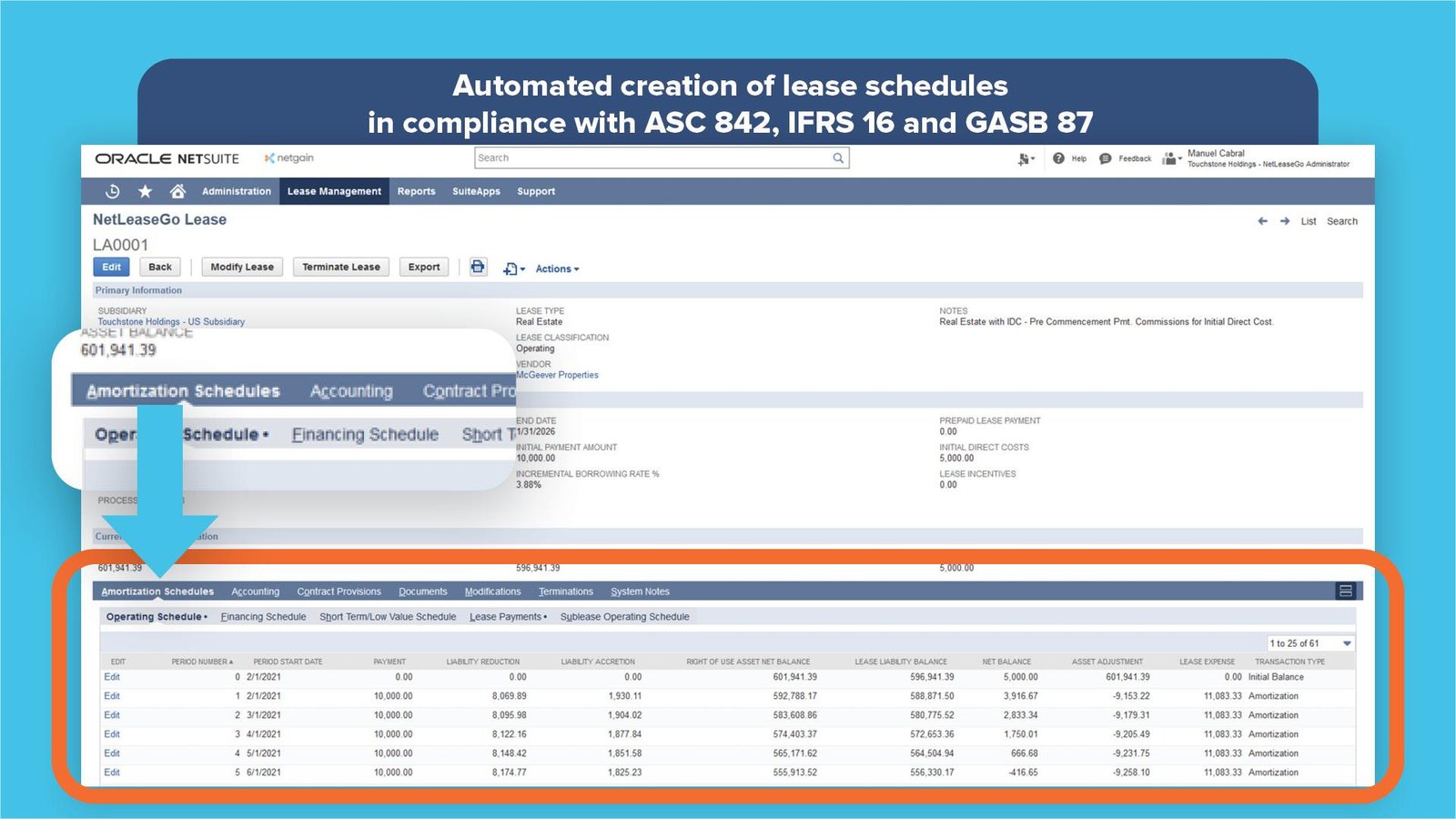Viewport: 1456px width, 819px height.
Task: Click the blue Edit button
Action: tap(111, 267)
